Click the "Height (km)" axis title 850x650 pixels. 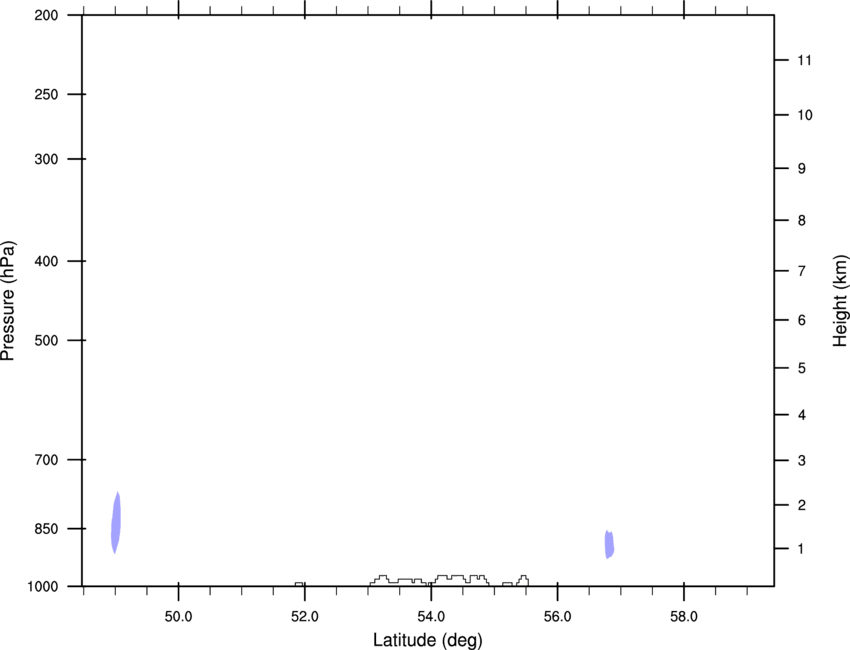840,301
